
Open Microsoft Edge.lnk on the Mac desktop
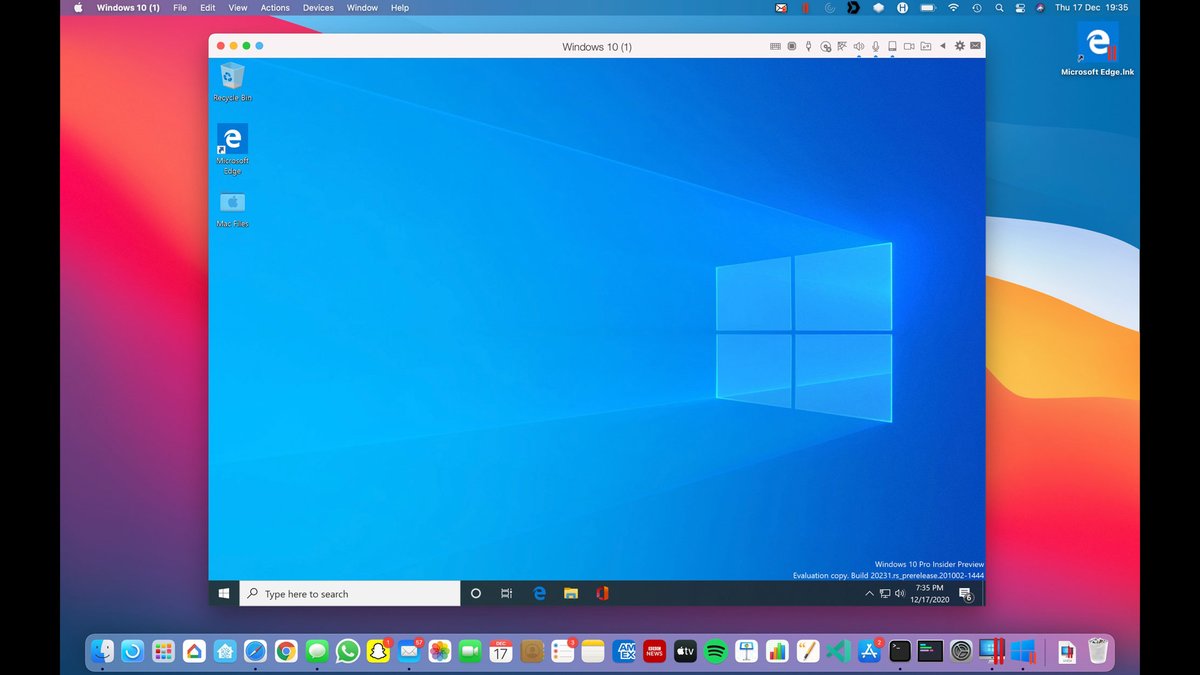tap(1098, 49)
